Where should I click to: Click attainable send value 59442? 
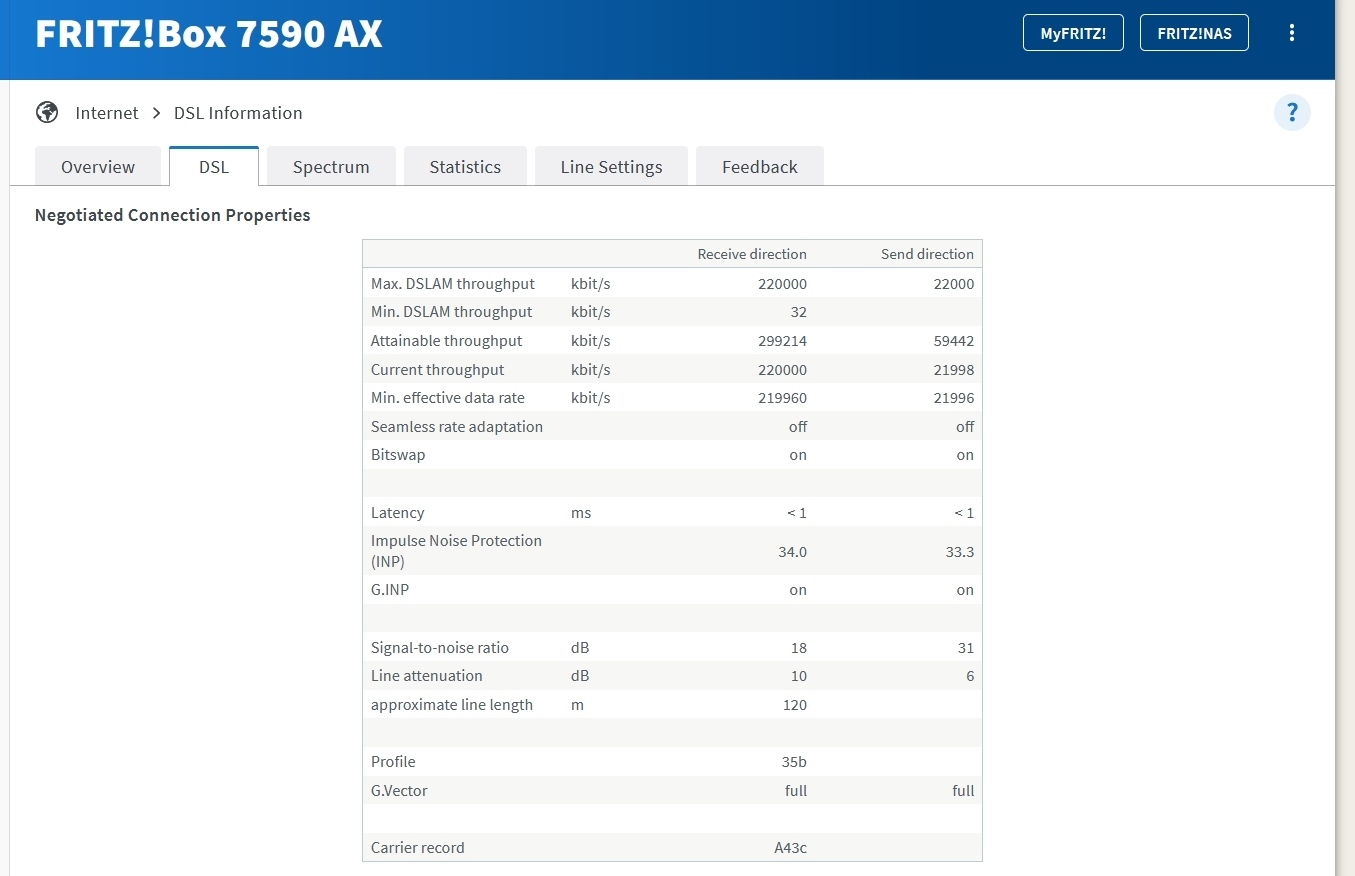[x=953, y=341]
